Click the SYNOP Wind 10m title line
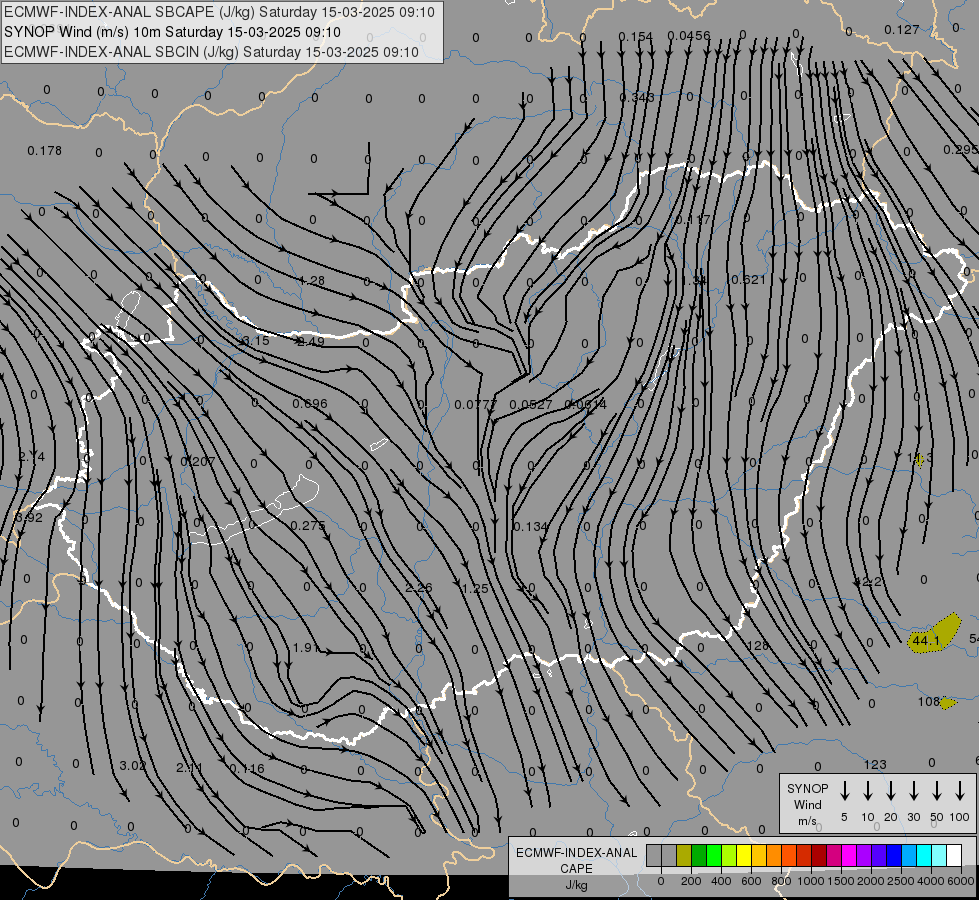This screenshot has width=979, height=900. [x=172, y=32]
